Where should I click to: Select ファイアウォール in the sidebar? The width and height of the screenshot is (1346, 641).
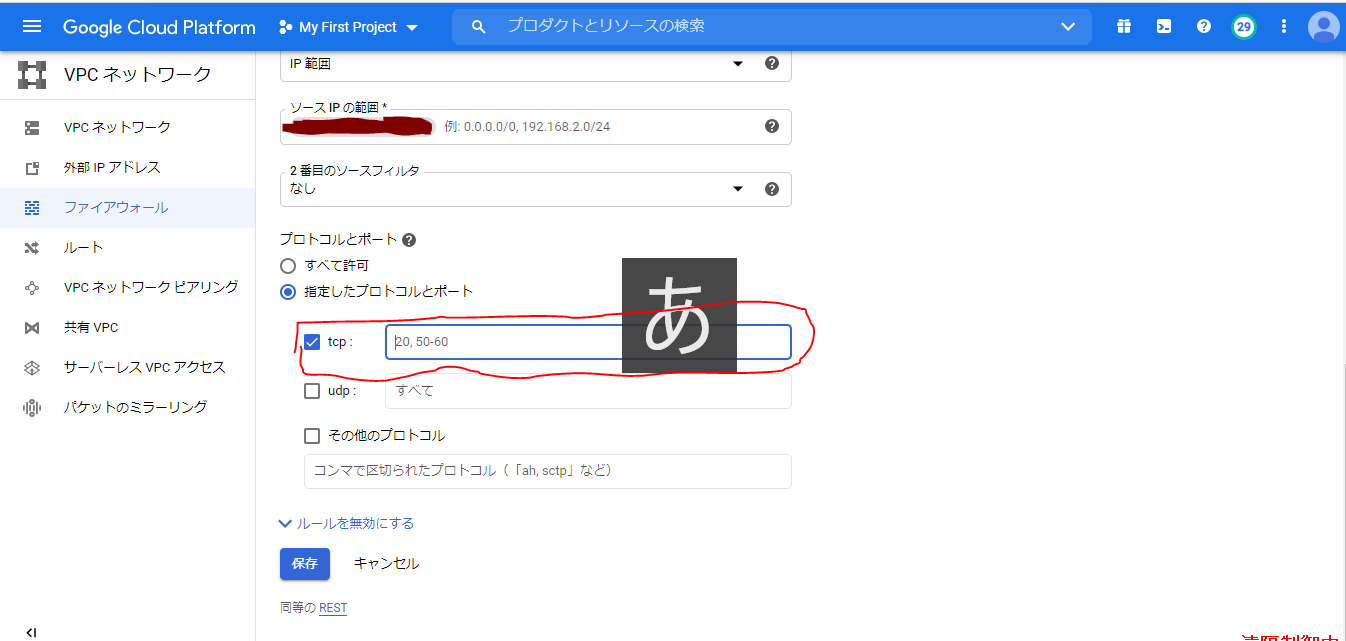(116, 207)
